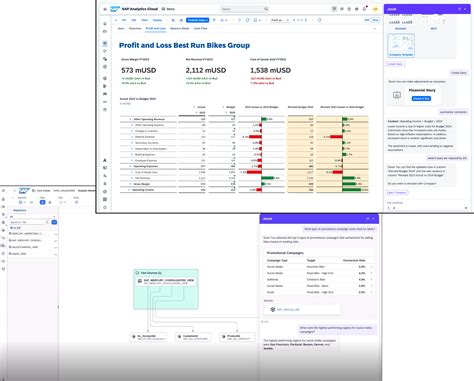Click the filter funnel icon in story toolbar
This screenshot has width=474, height=381.
point(239,20)
